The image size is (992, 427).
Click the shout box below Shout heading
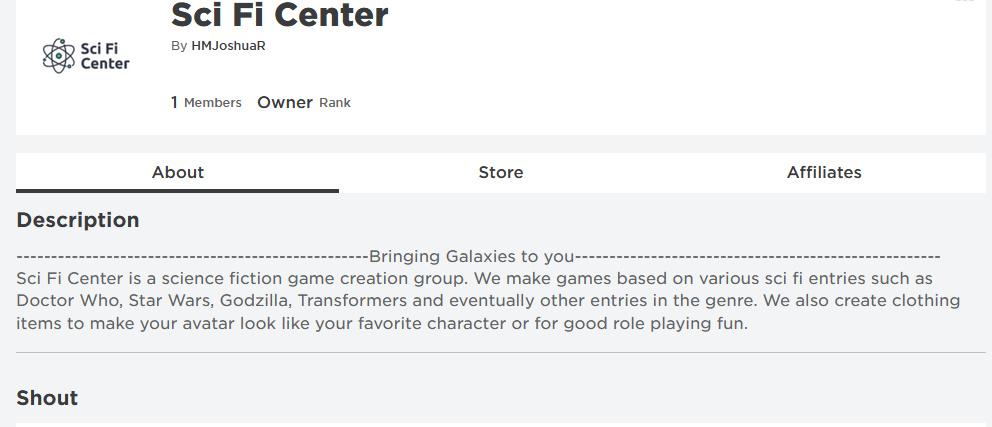(x=501, y=424)
